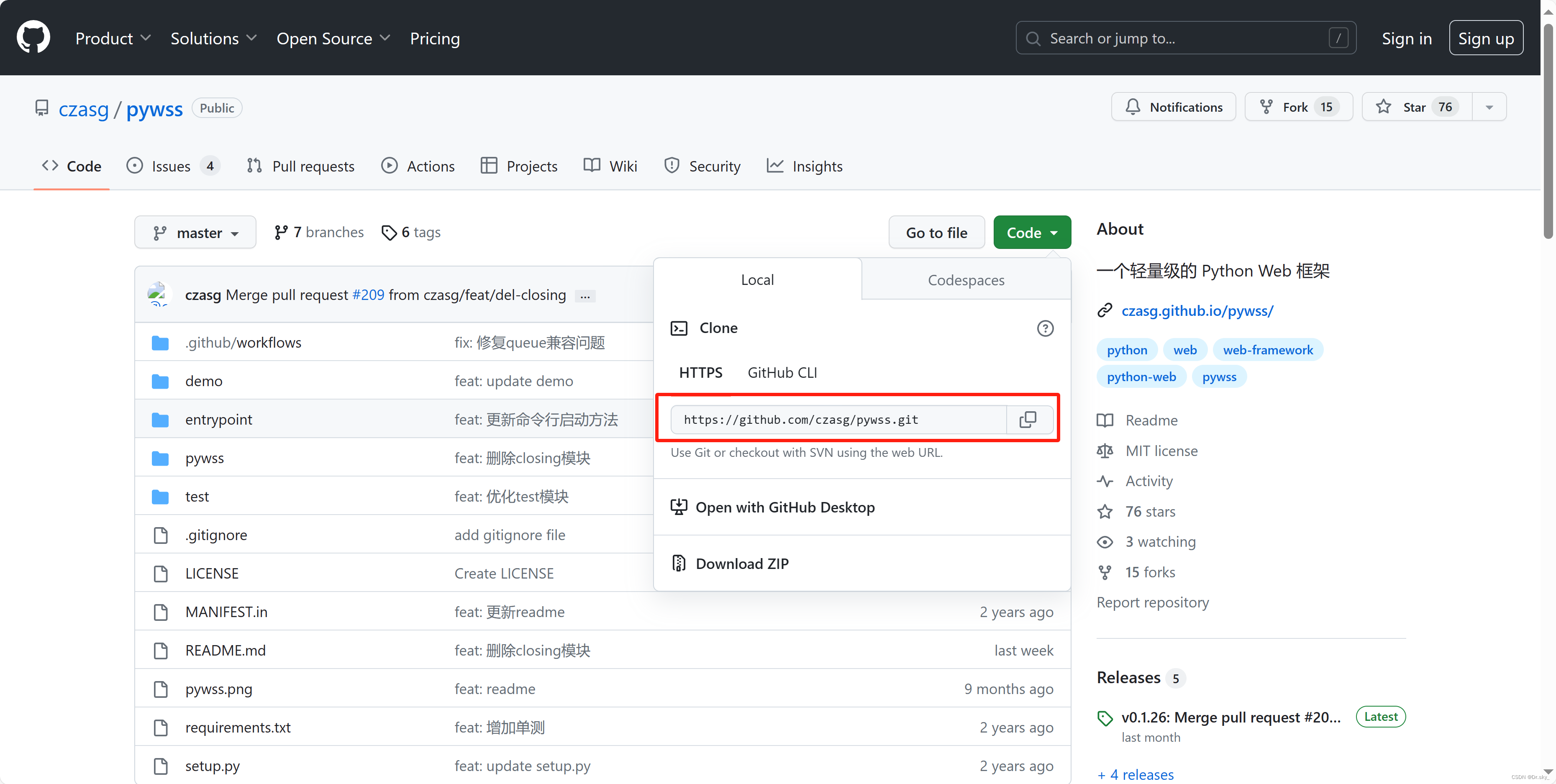Click the Clone help question mark icon
The width and height of the screenshot is (1556, 784).
1045,328
